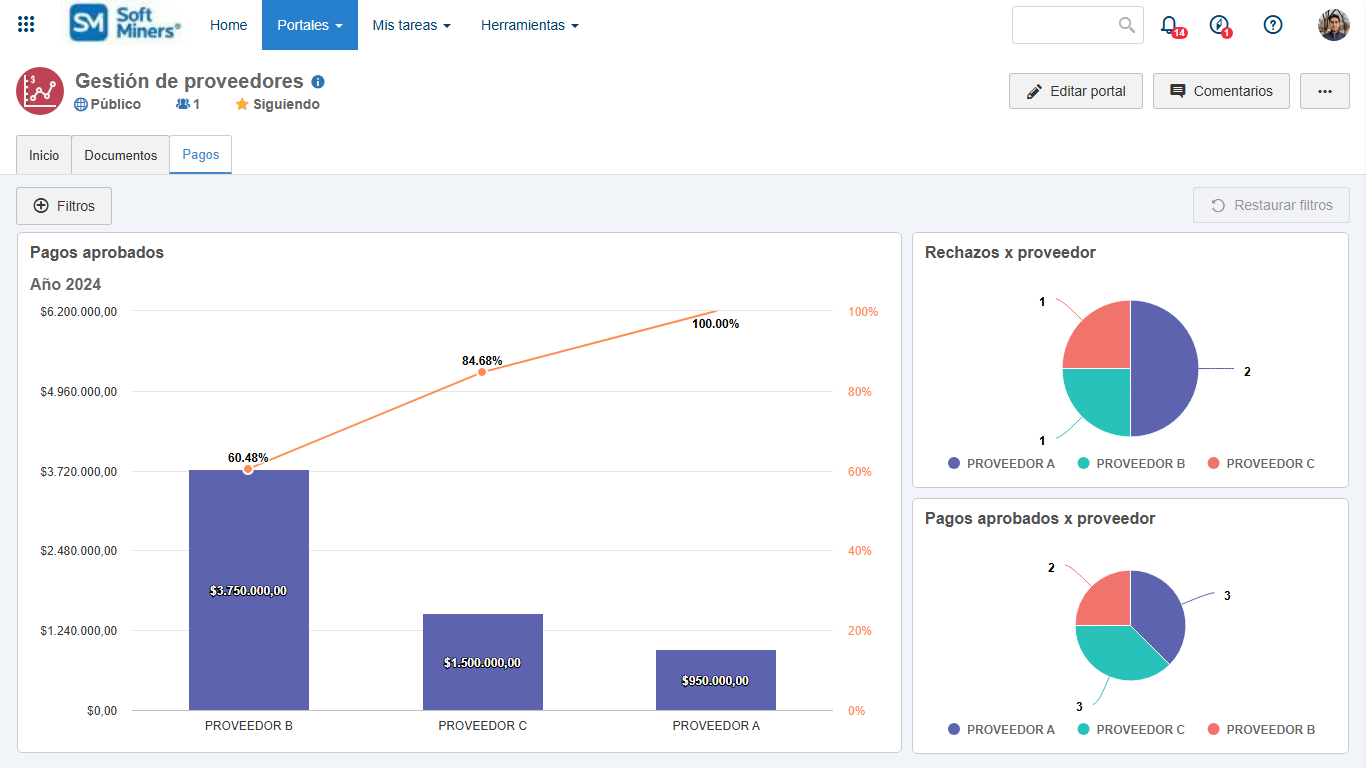
Task: Click the SoftMiners logo
Action: [126, 24]
